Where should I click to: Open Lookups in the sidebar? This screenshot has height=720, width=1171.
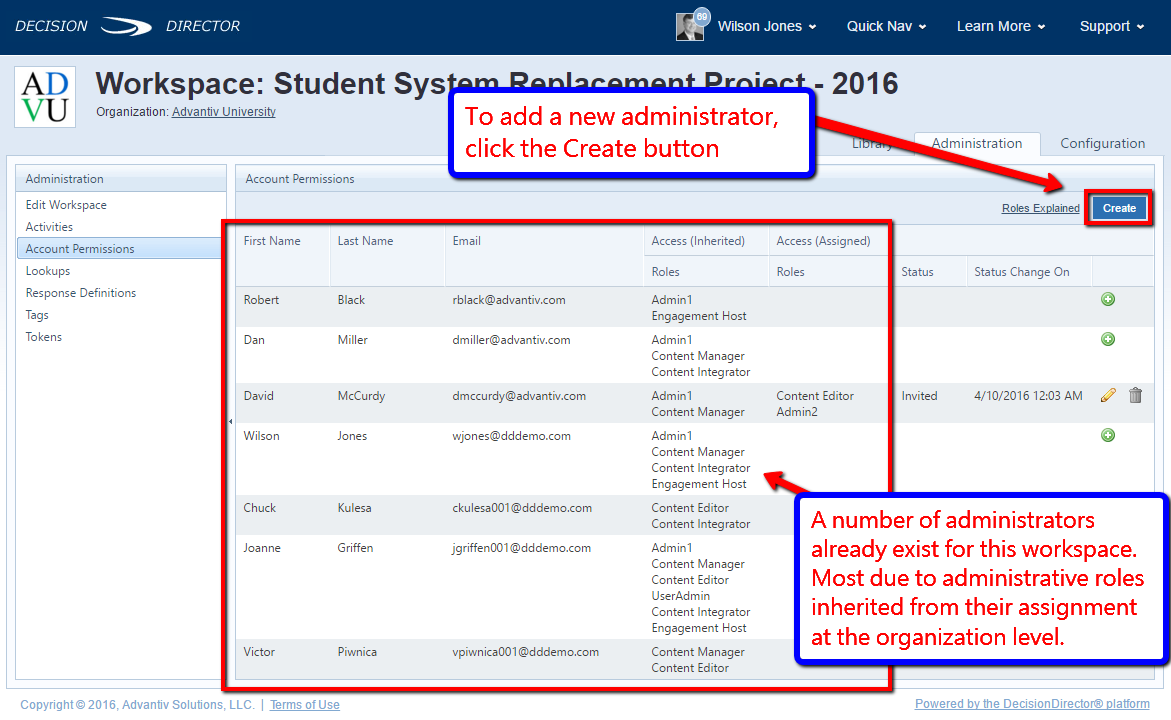click(x=48, y=271)
